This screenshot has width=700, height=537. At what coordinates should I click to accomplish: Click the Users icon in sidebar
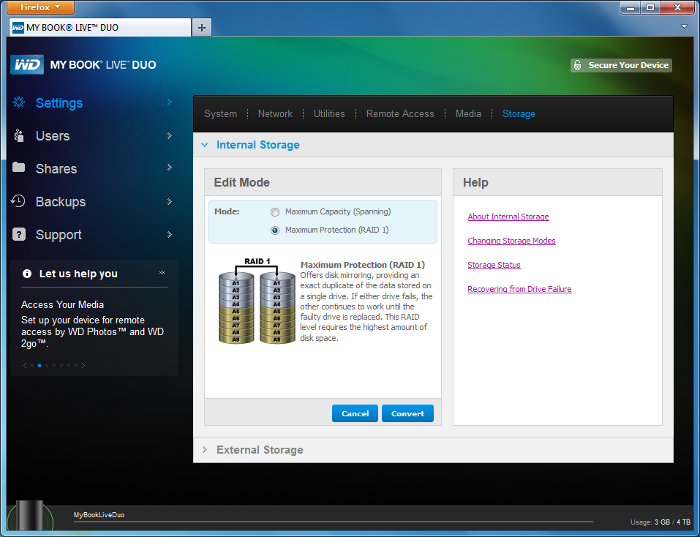pyautogui.click(x=19, y=135)
